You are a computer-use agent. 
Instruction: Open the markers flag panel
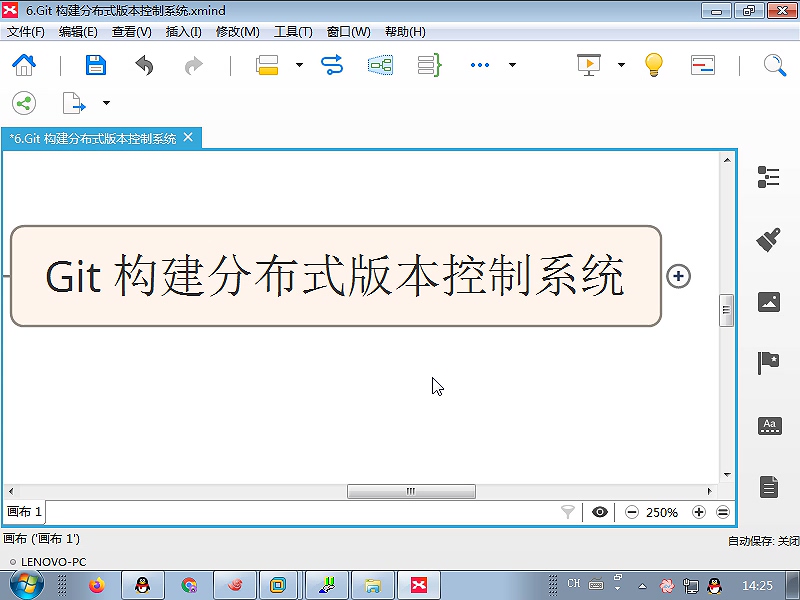pyautogui.click(x=768, y=363)
